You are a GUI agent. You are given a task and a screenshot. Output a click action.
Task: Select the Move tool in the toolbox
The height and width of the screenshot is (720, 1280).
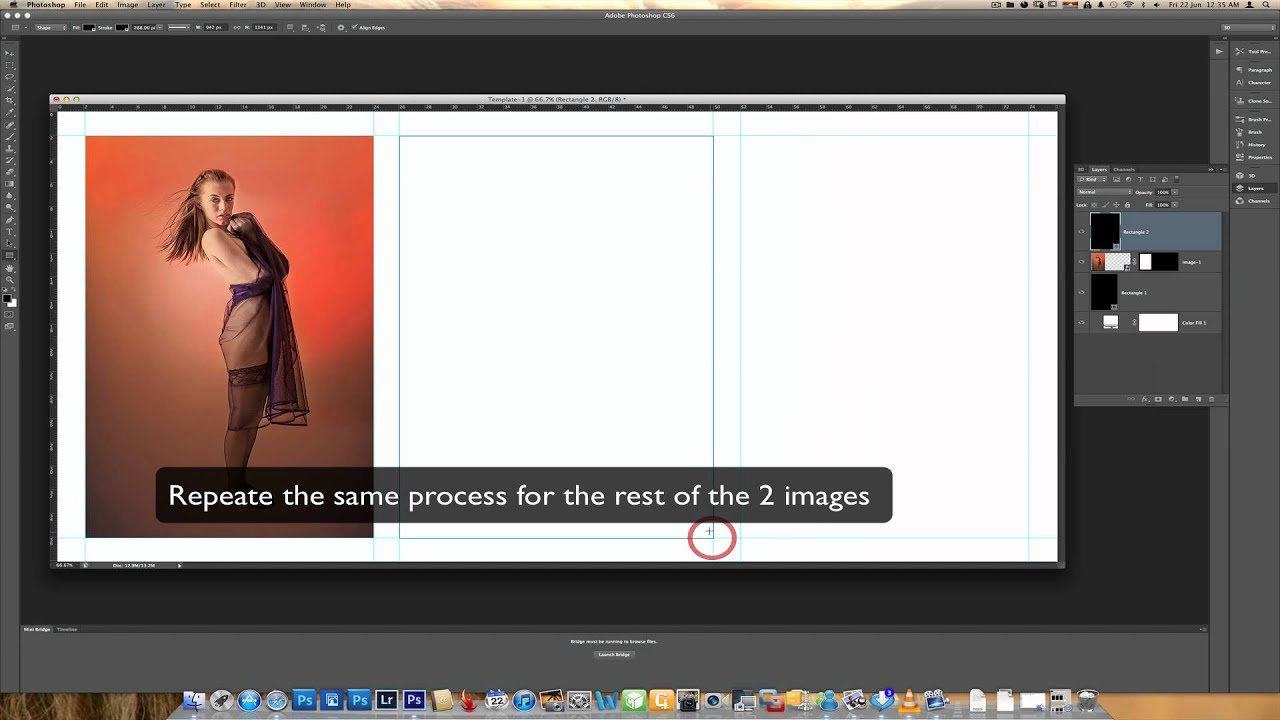pos(10,53)
